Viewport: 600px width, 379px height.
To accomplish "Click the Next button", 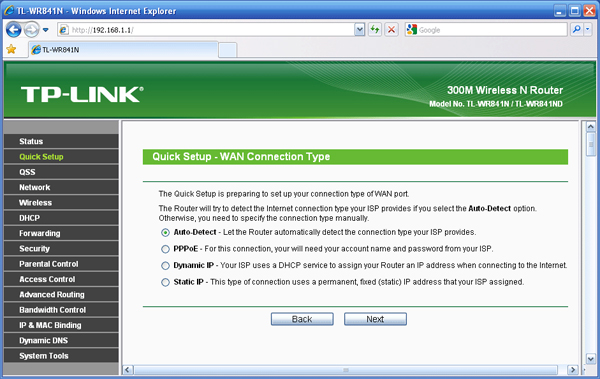I will (375, 319).
